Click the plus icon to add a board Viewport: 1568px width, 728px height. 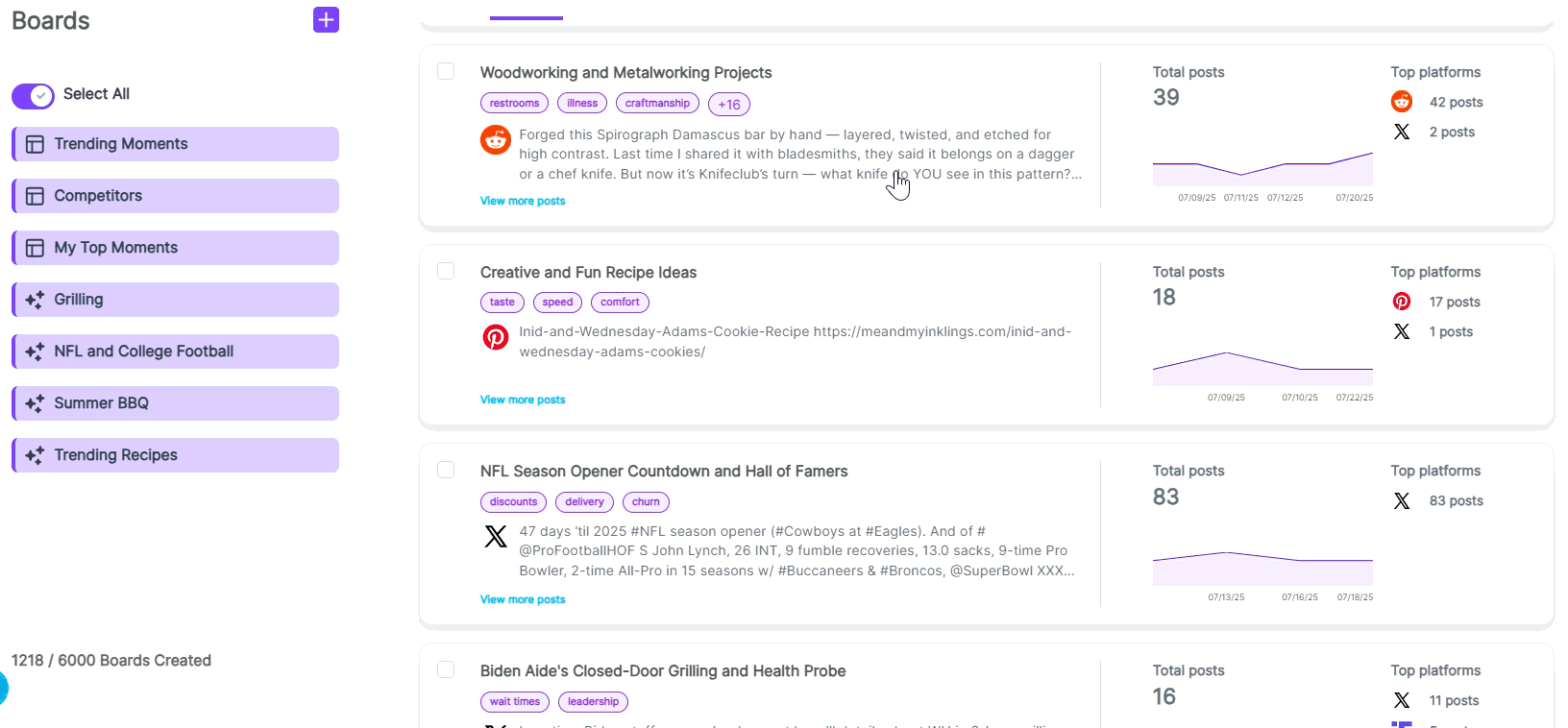click(326, 20)
